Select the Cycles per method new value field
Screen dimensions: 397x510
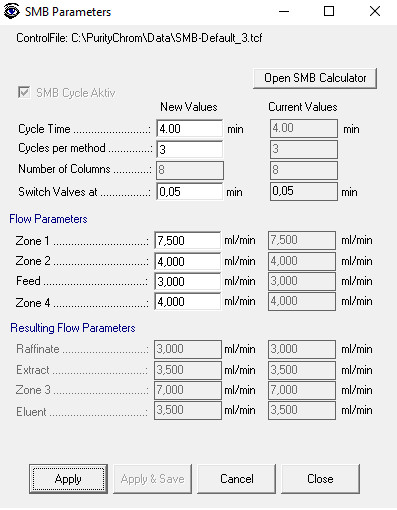(x=190, y=149)
